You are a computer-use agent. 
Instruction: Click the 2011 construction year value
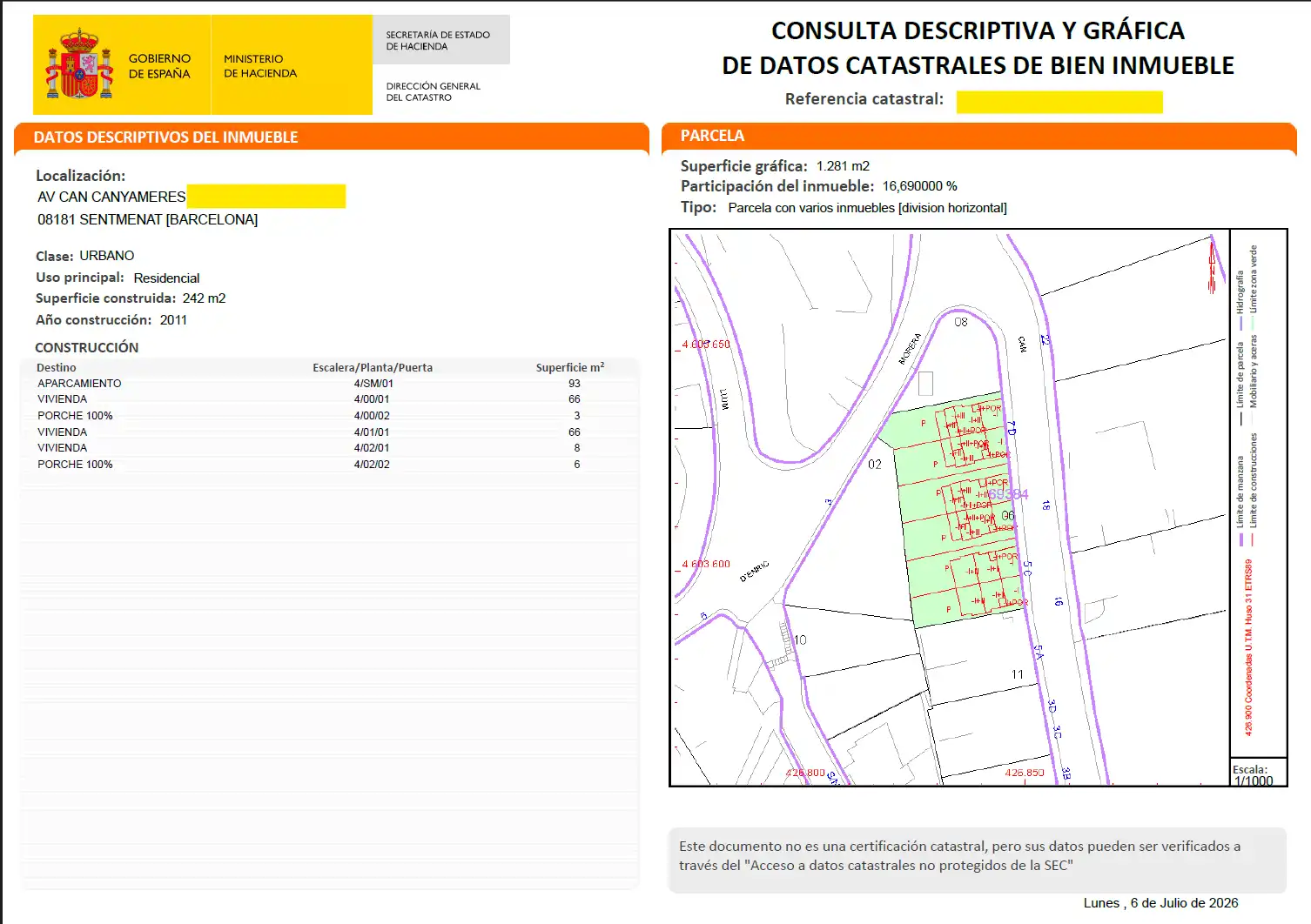click(173, 320)
